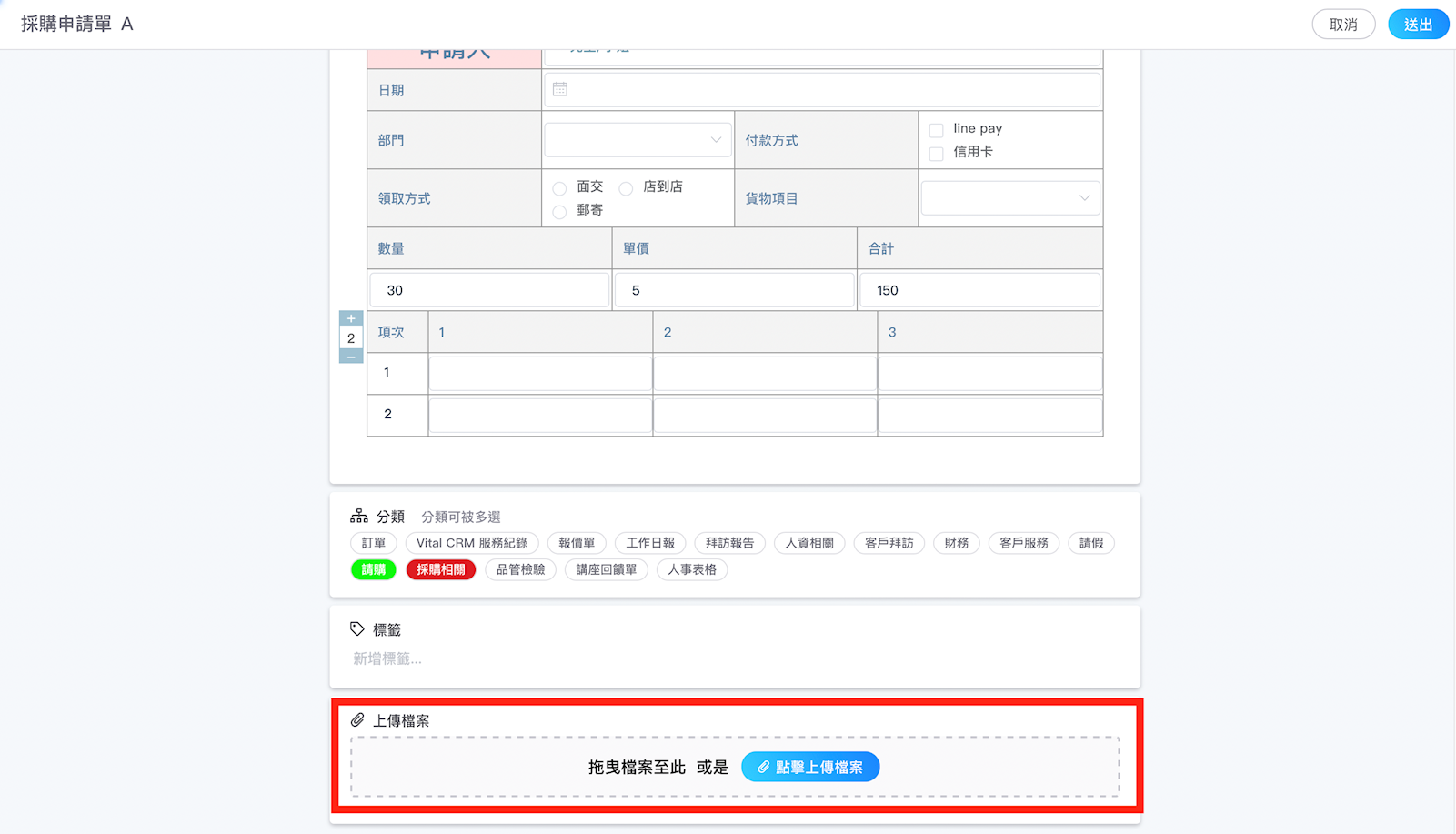
Task: Open the 部門 dropdown
Action: [638, 140]
